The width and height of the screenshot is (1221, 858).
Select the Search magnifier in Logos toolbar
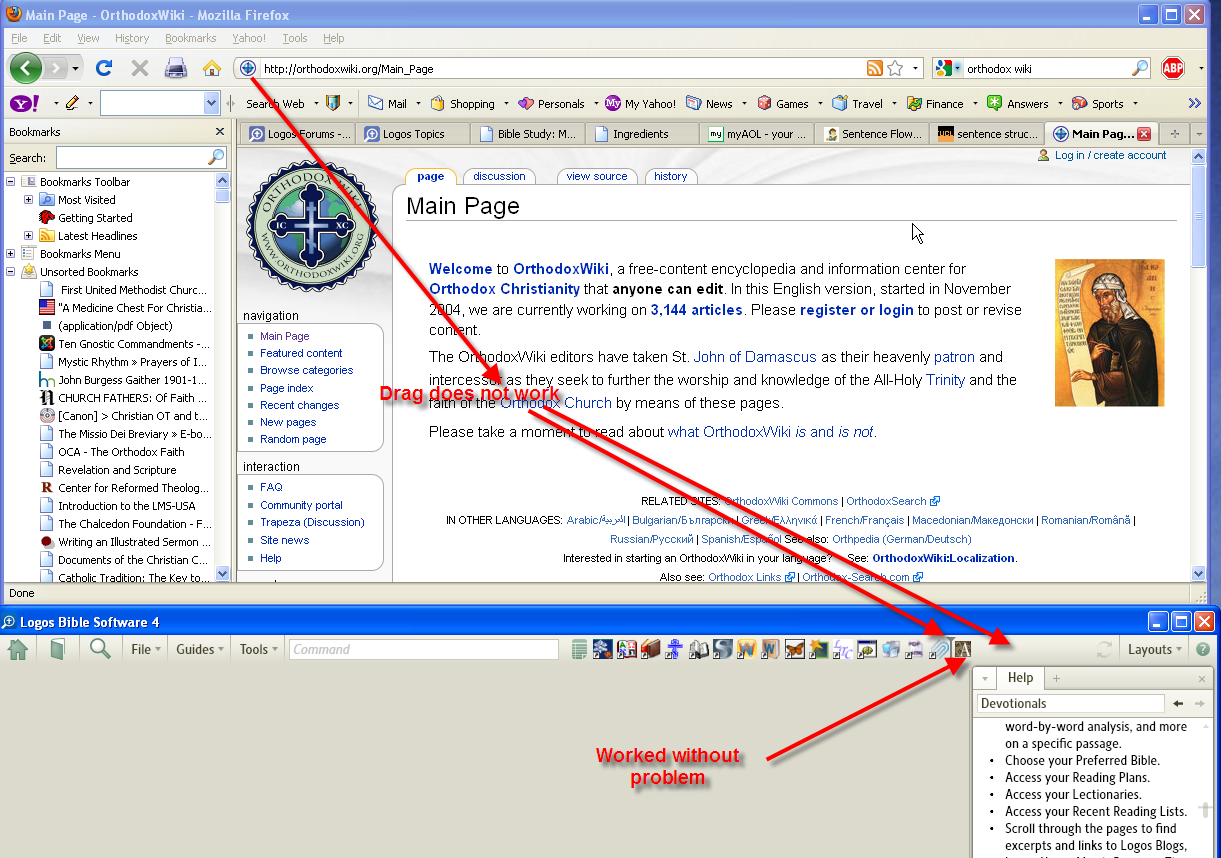98,649
